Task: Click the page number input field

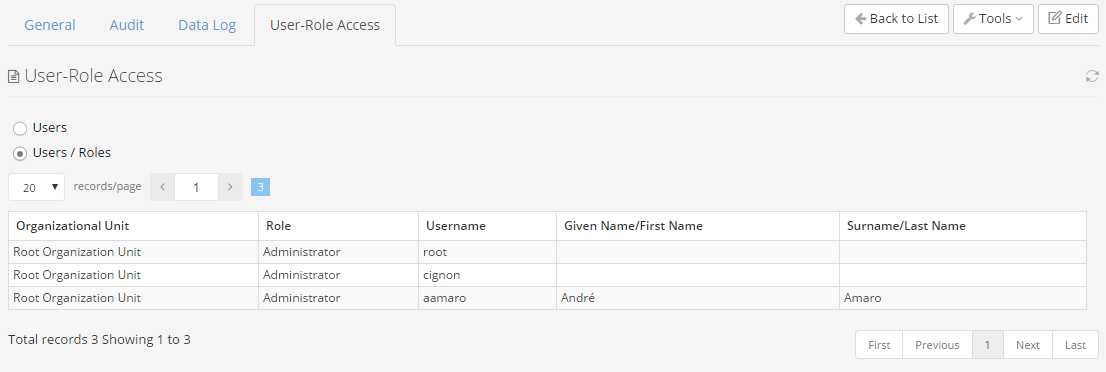Action: [196, 187]
